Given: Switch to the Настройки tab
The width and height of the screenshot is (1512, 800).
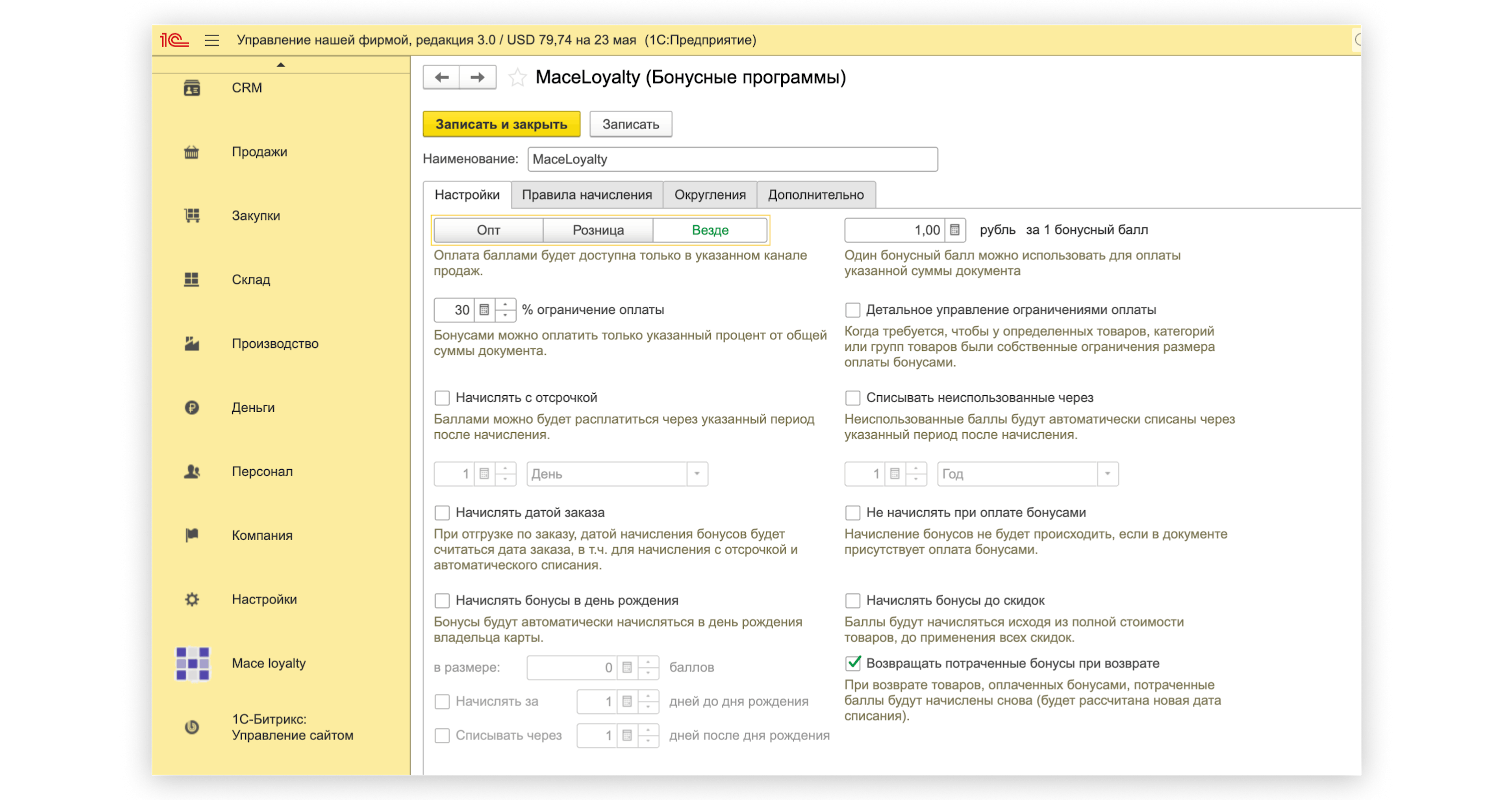Looking at the screenshot, I should (467, 195).
